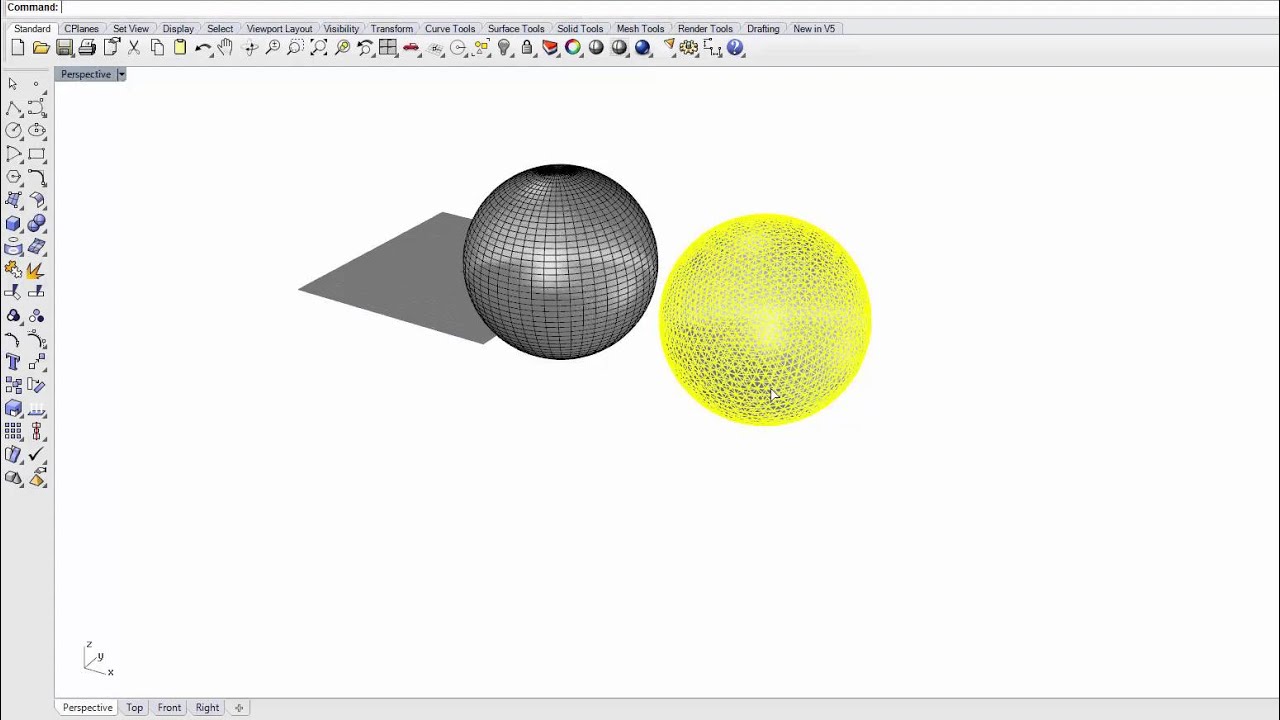Screen dimensions: 1280x720
Task: Open a file with folder icon
Action: [x=41, y=48]
